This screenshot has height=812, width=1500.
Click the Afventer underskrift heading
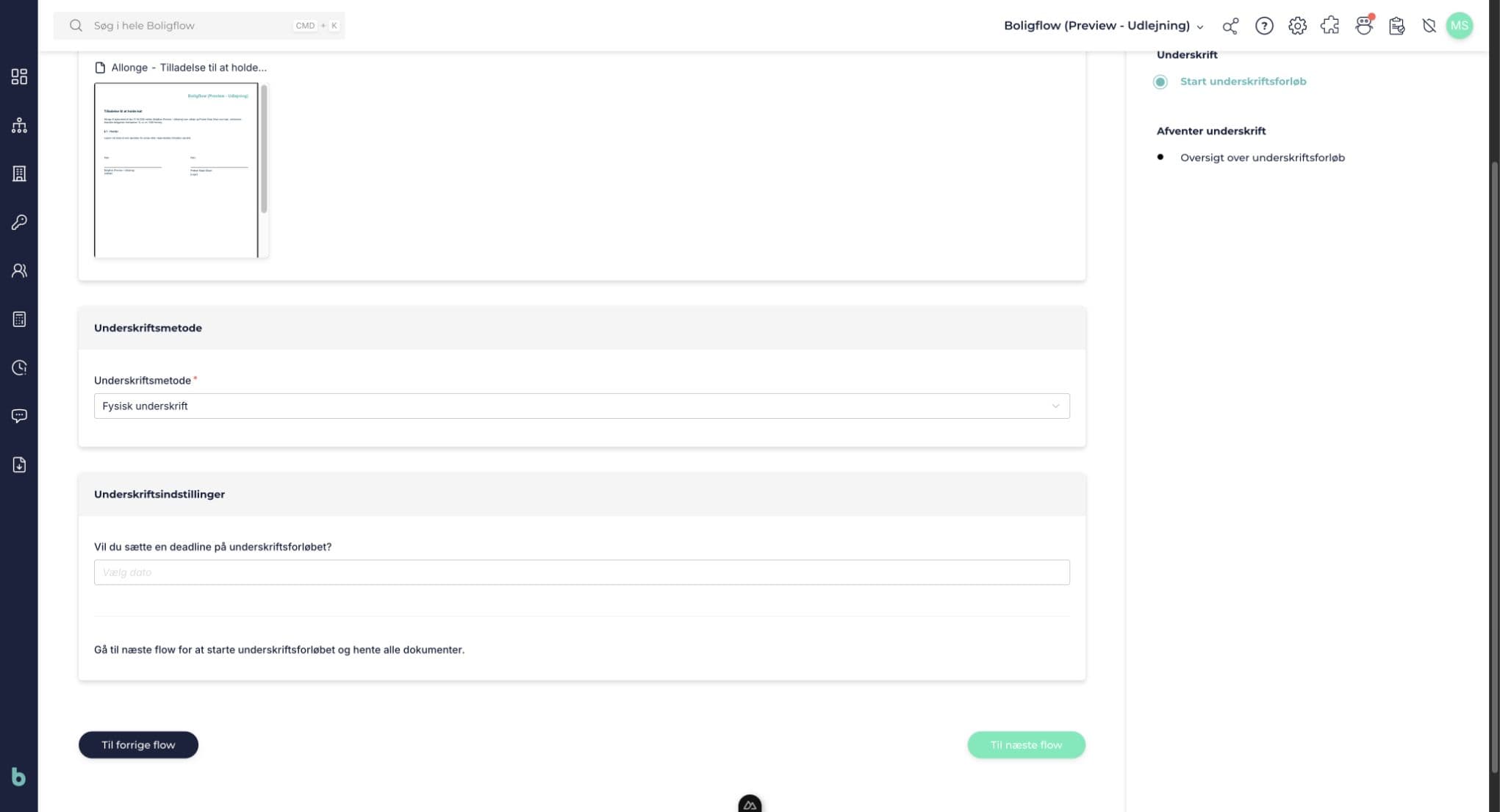pyautogui.click(x=1210, y=131)
